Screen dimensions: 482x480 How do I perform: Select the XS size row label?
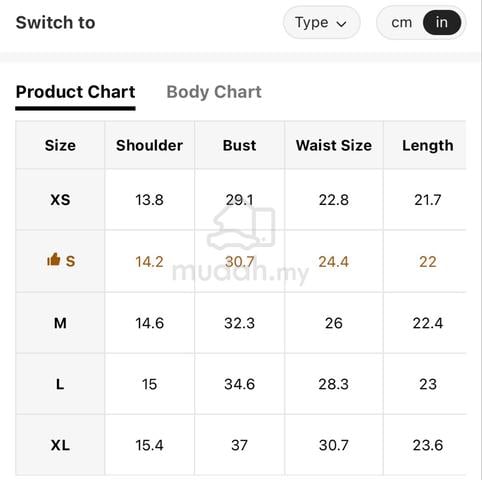(60, 200)
